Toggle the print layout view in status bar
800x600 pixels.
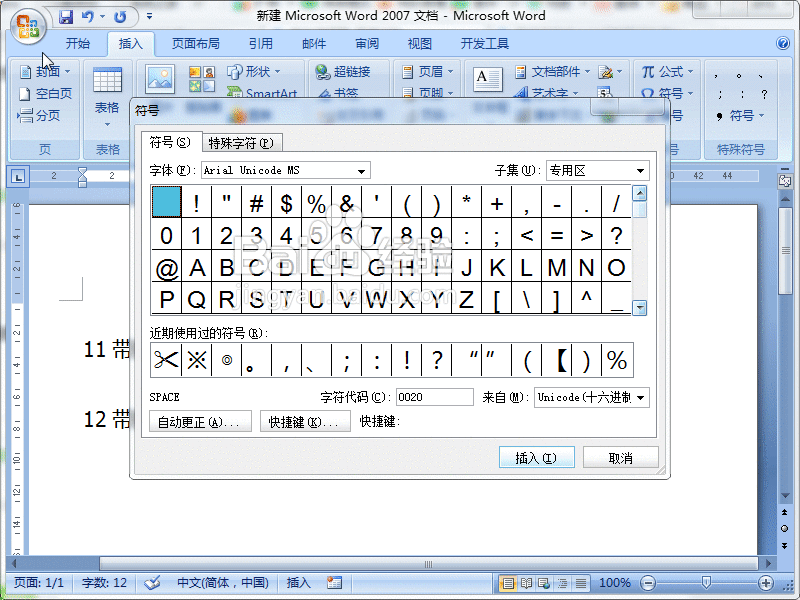pyautogui.click(x=510, y=583)
